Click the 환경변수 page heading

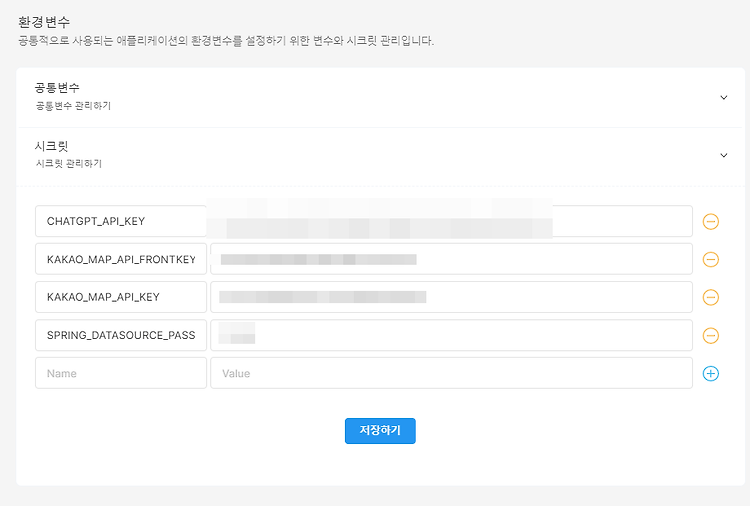pyautogui.click(x=44, y=22)
